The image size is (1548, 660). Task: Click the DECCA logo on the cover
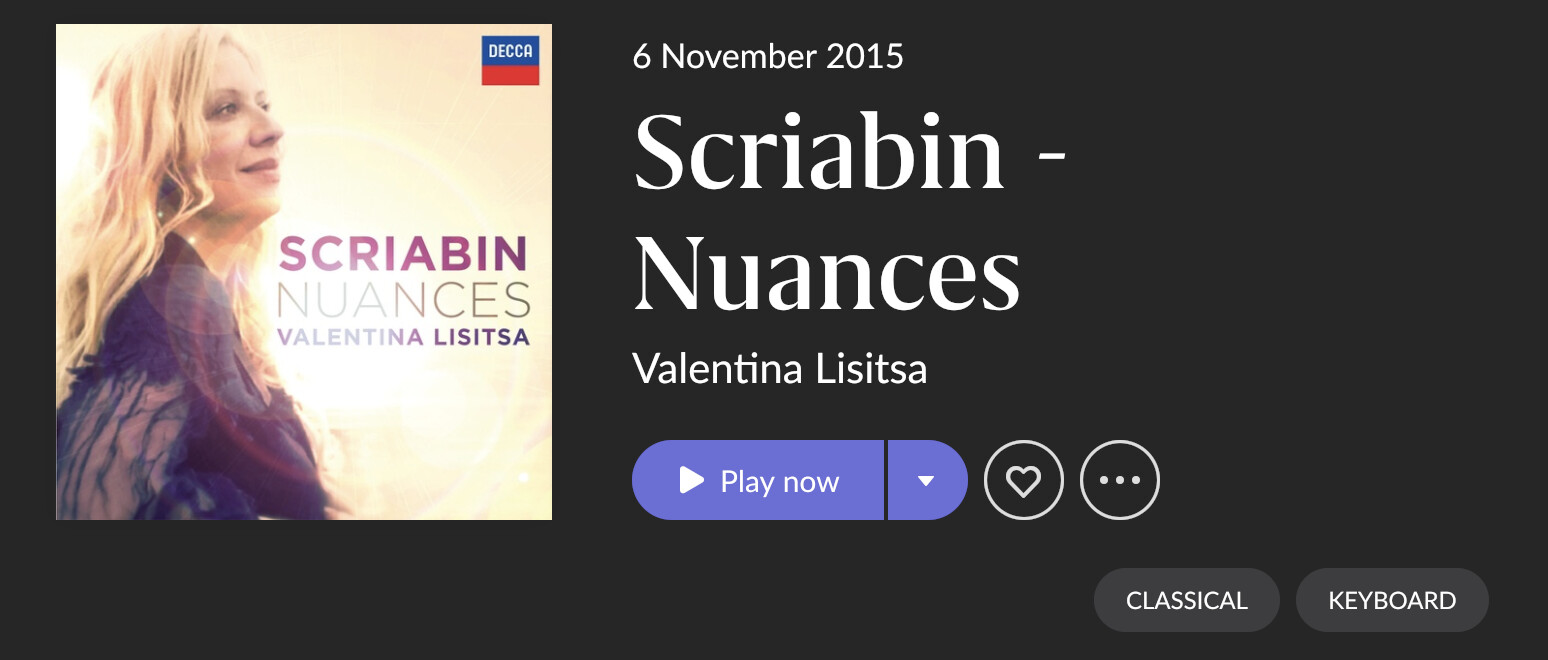(510, 61)
